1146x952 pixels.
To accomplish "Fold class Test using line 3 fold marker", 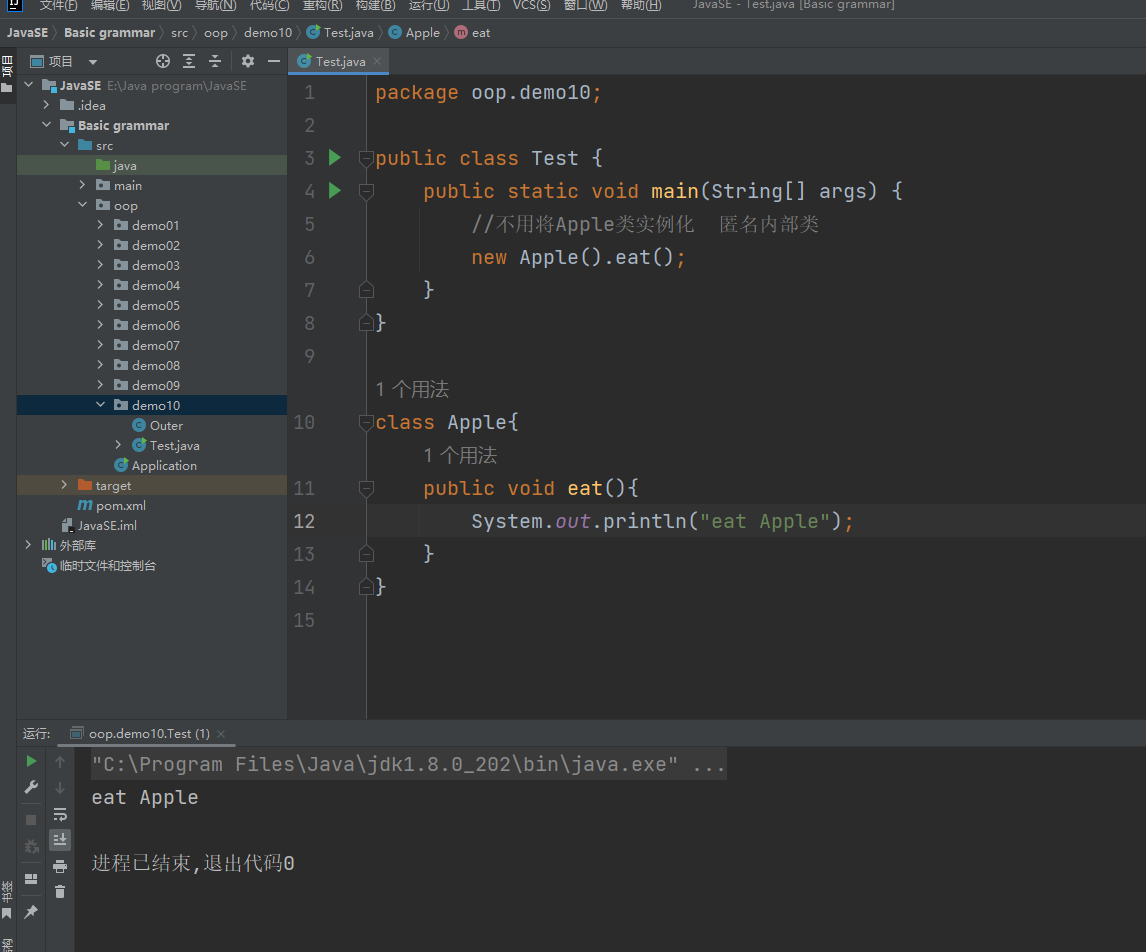I will (x=366, y=158).
